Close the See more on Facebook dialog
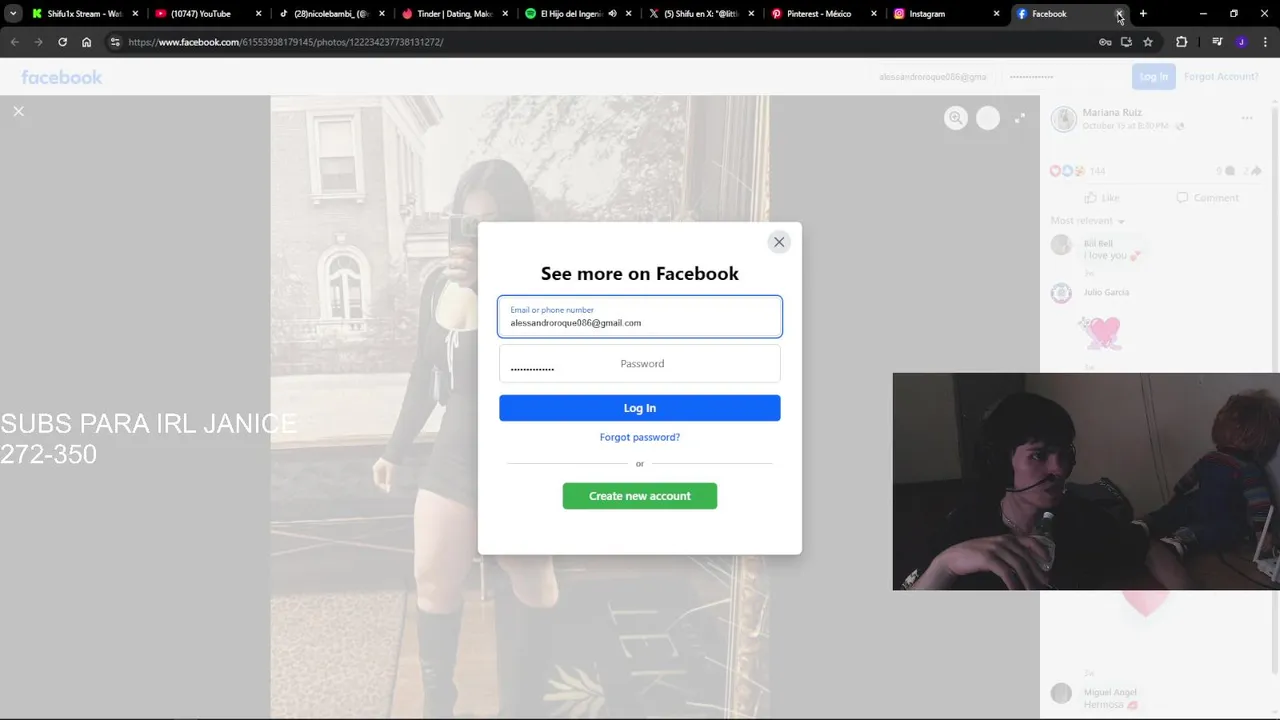 pos(779,242)
